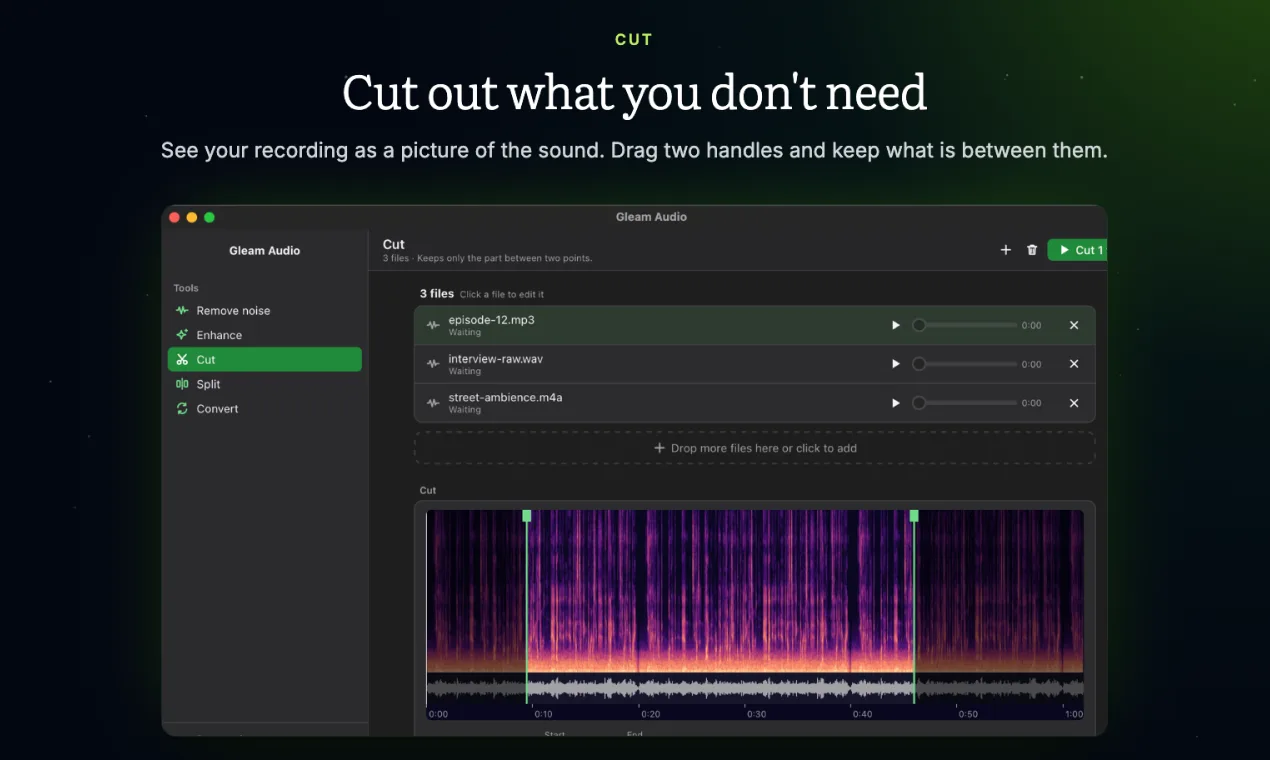Click the green zoom window button

click(209, 217)
